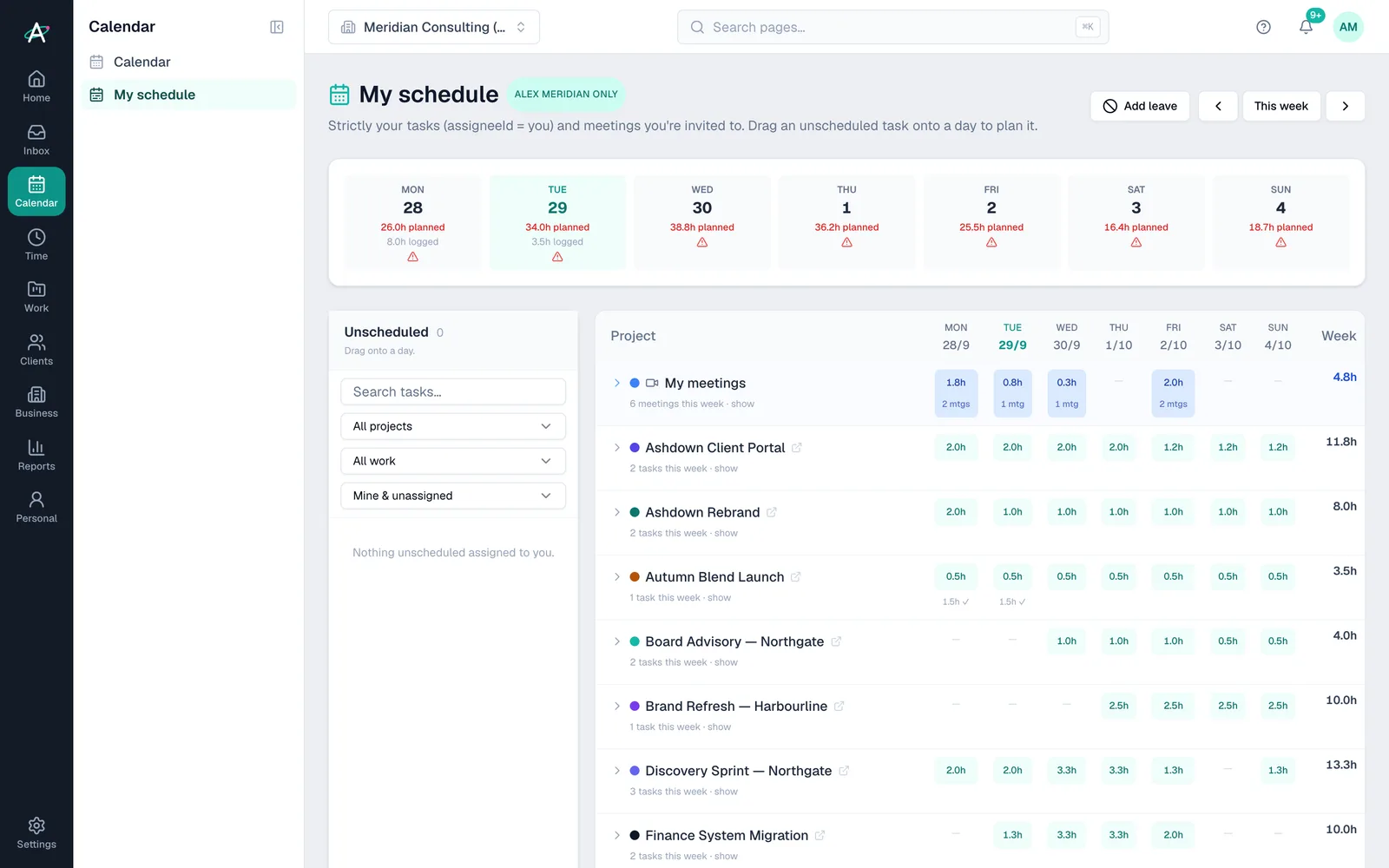1389x868 pixels.
Task: Open Reports in the sidebar
Action: coord(36,455)
